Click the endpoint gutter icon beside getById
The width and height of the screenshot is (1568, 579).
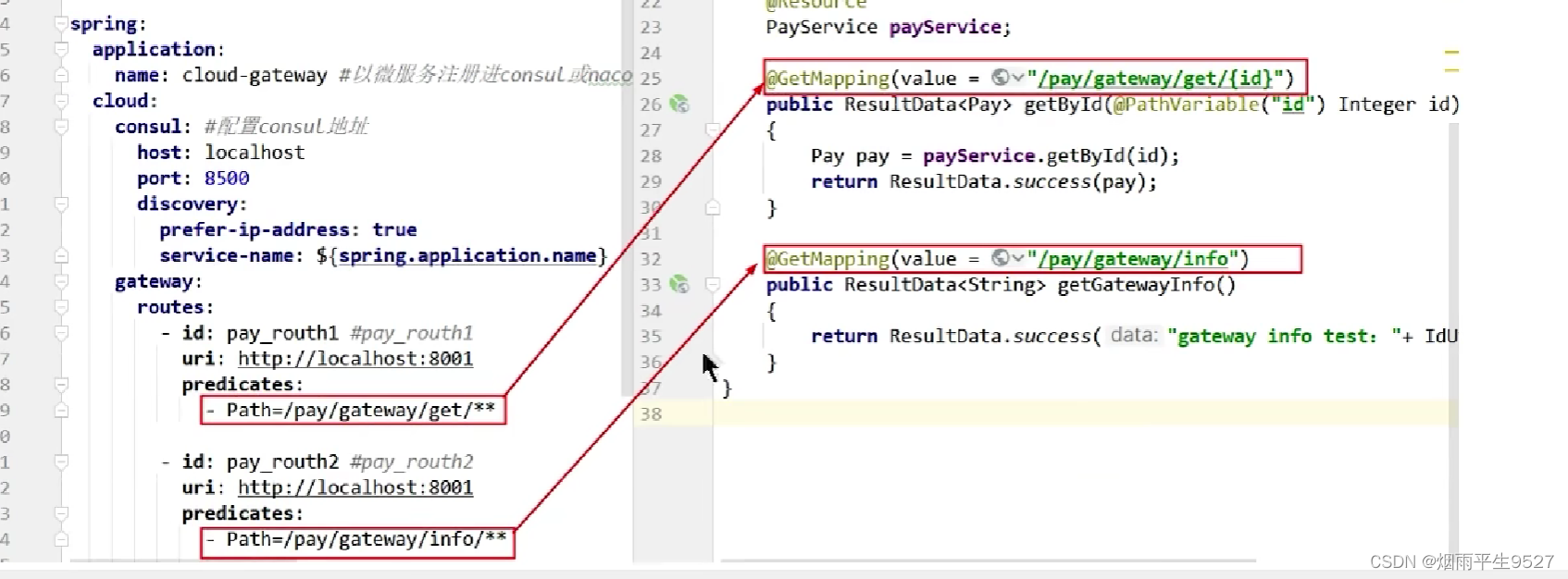(x=680, y=105)
